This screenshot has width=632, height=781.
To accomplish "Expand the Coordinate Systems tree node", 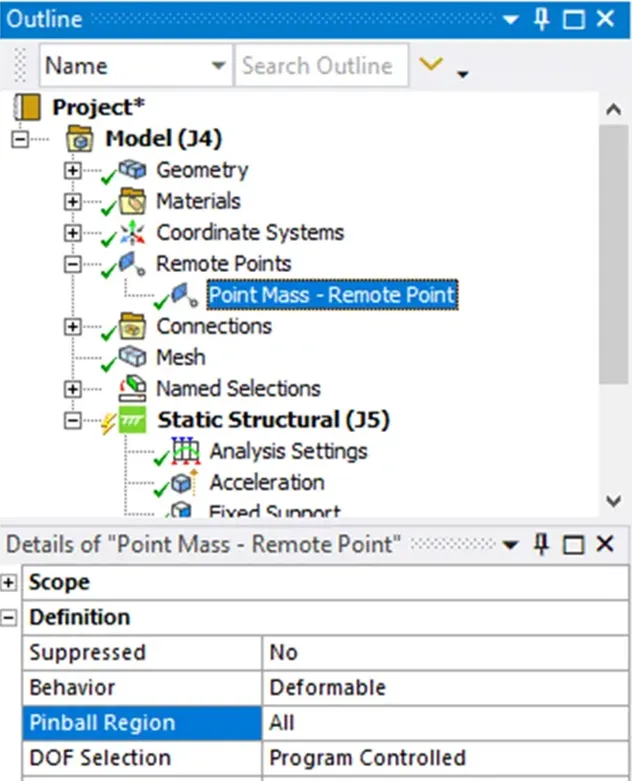I will [x=73, y=233].
